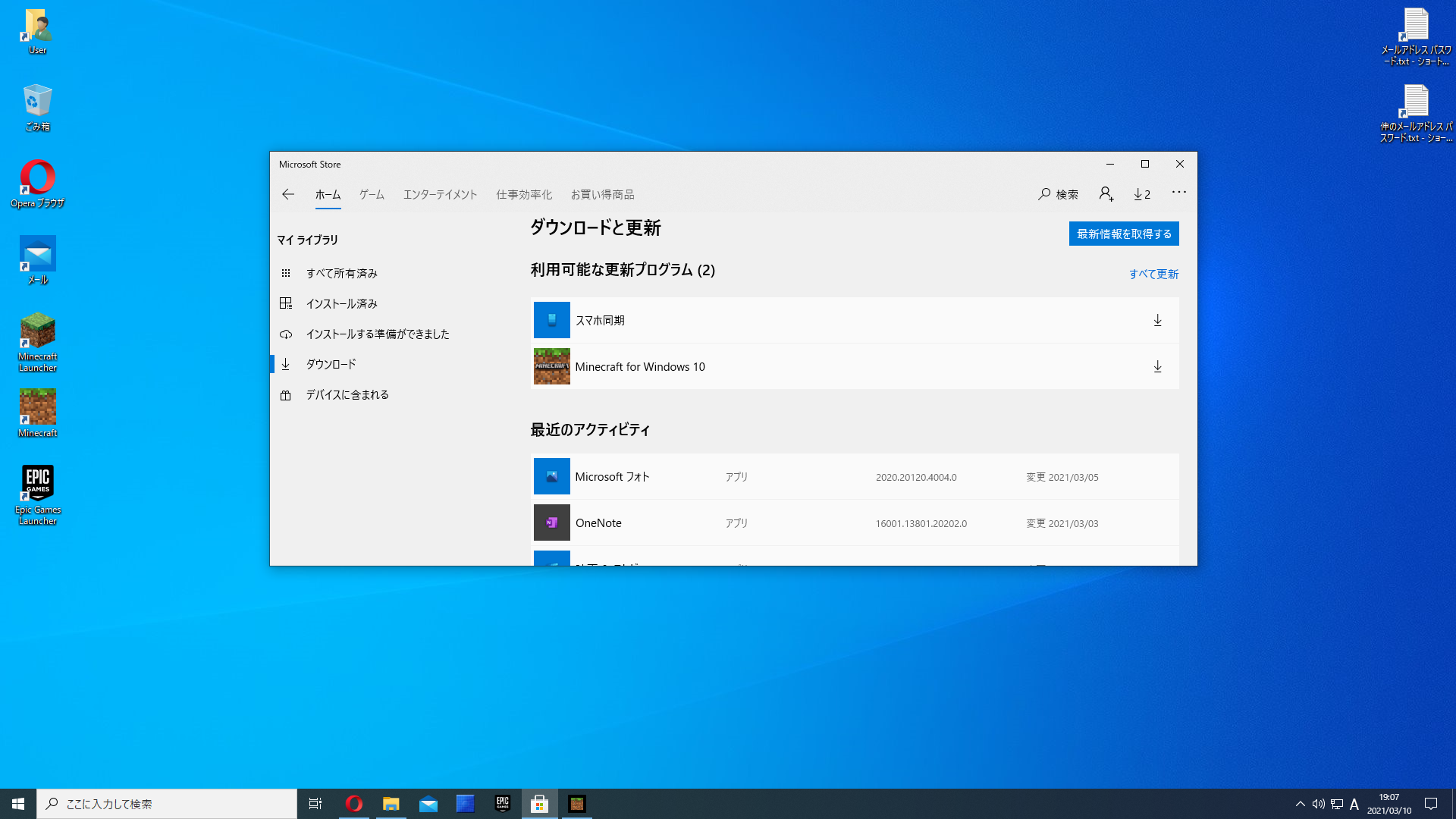Open the Epic Games Launcher desktop shortcut
The image size is (1456, 819).
(x=37, y=496)
